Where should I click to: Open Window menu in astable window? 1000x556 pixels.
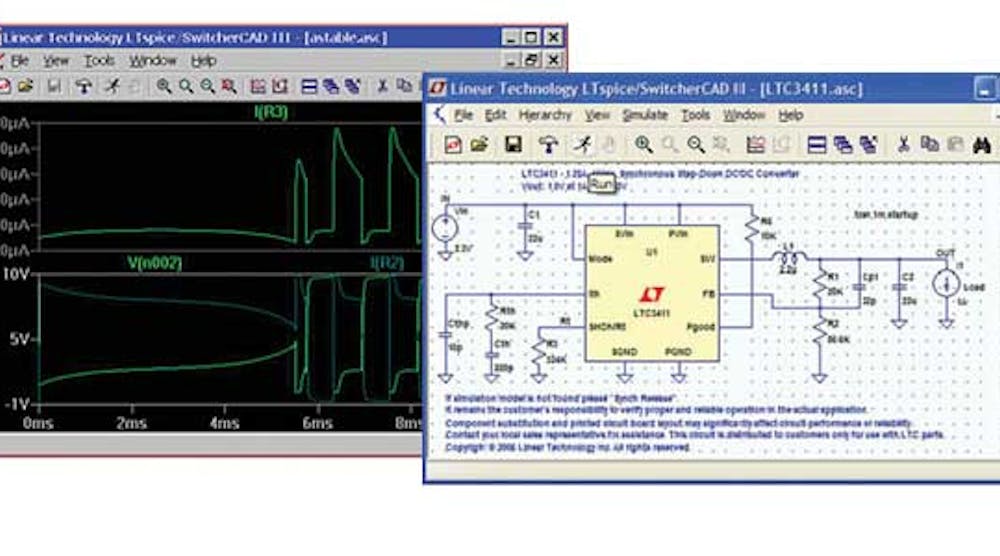click(x=153, y=61)
